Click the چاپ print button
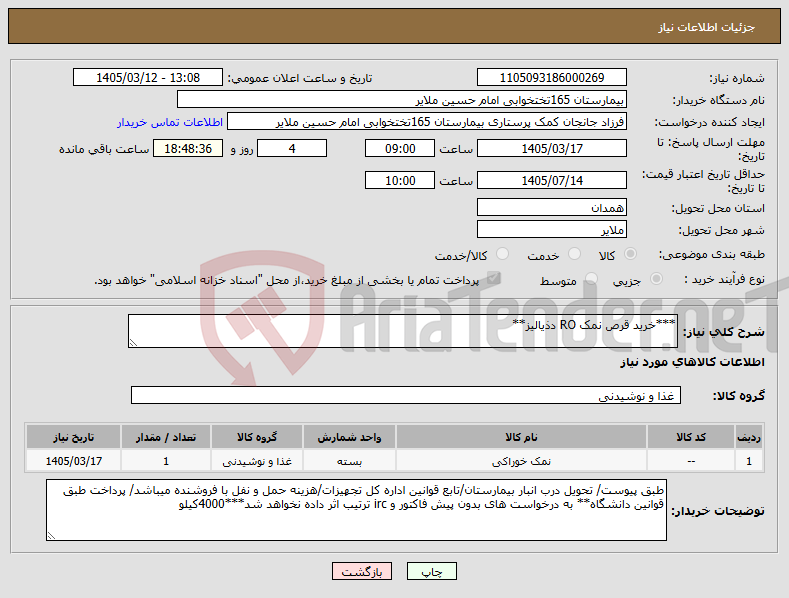The height and width of the screenshot is (598, 789). 432,571
